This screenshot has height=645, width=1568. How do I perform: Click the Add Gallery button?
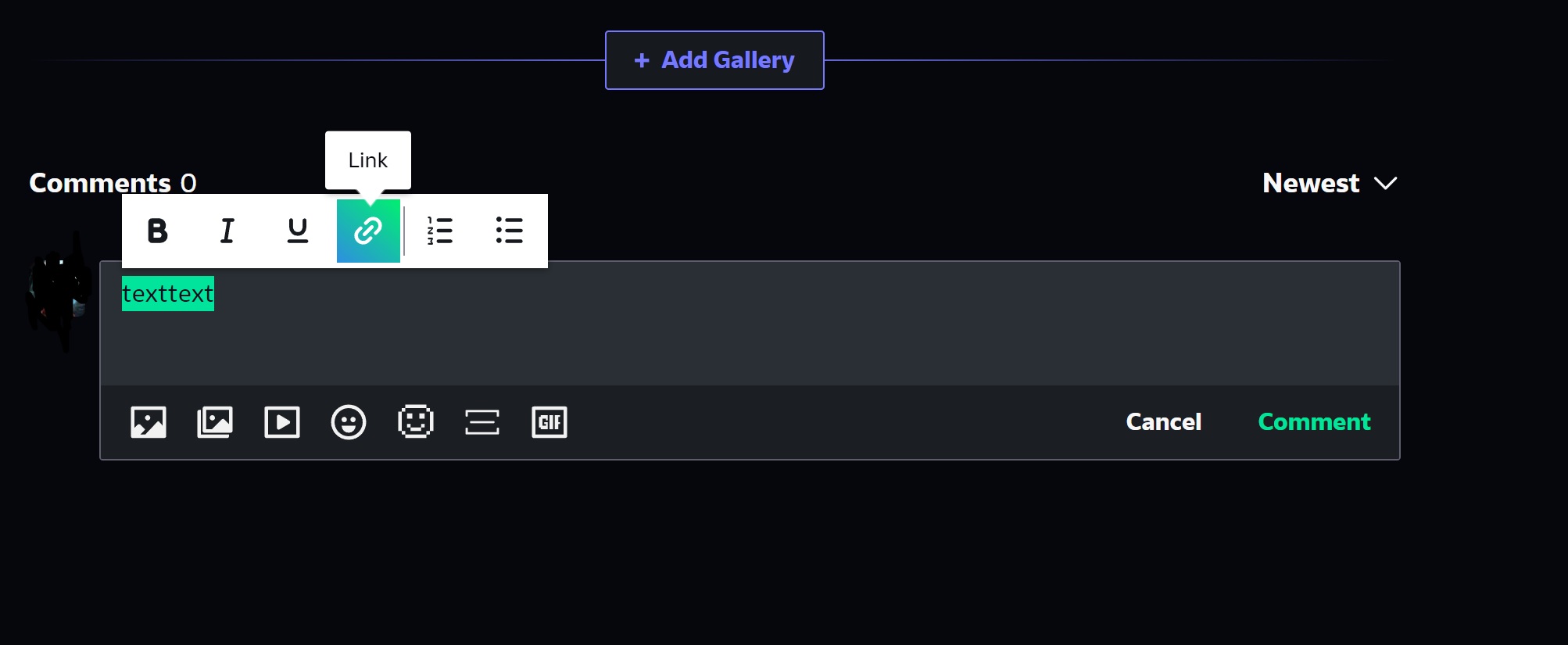coord(714,60)
